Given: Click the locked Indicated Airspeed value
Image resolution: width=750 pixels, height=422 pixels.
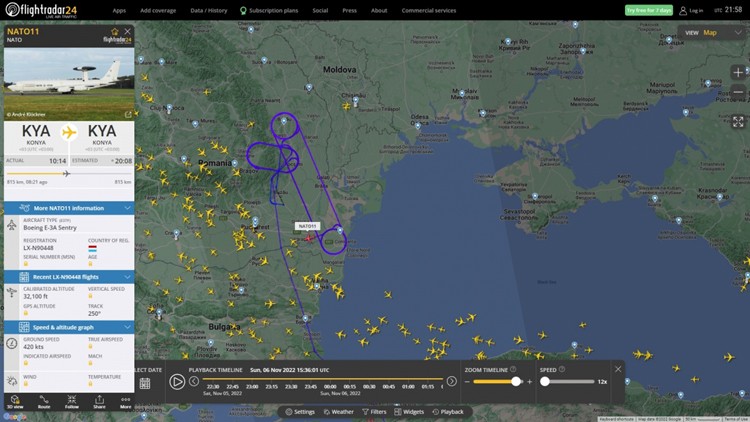Looking at the screenshot, I should click(26, 363).
